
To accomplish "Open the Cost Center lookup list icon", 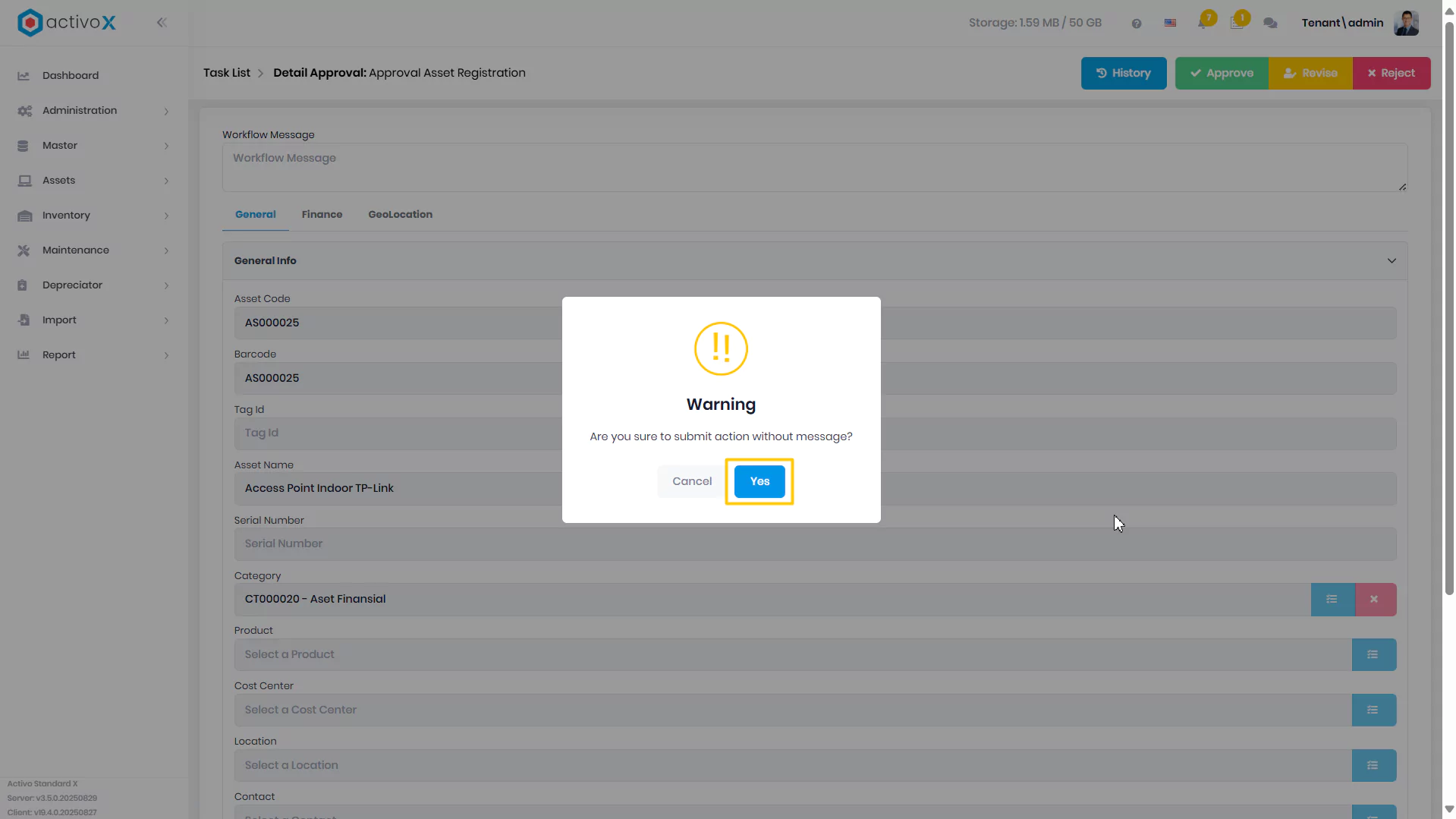I will 1373,710.
